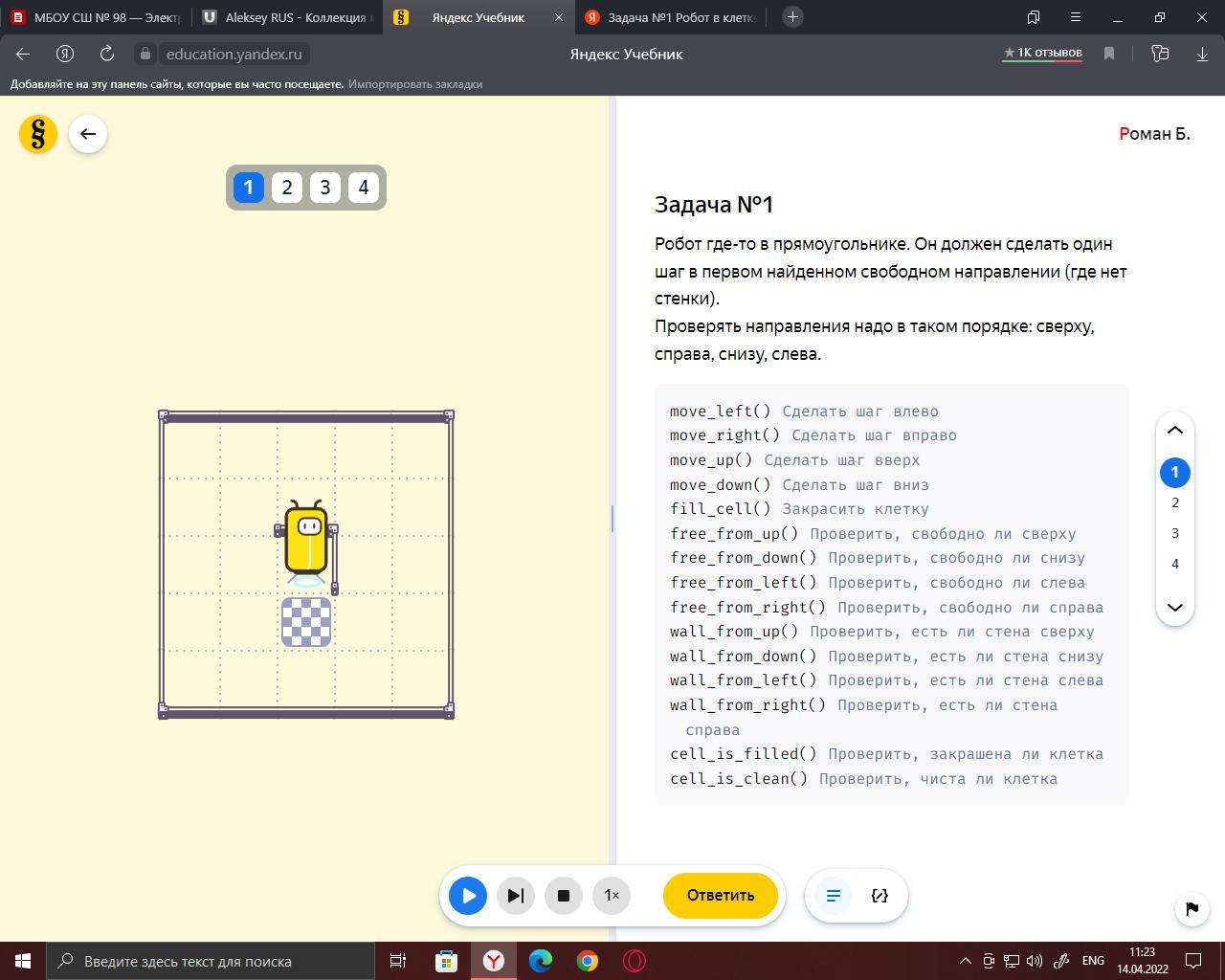Switch to curly-brace code mode
The height and width of the screenshot is (980, 1225).
point(880,896)
